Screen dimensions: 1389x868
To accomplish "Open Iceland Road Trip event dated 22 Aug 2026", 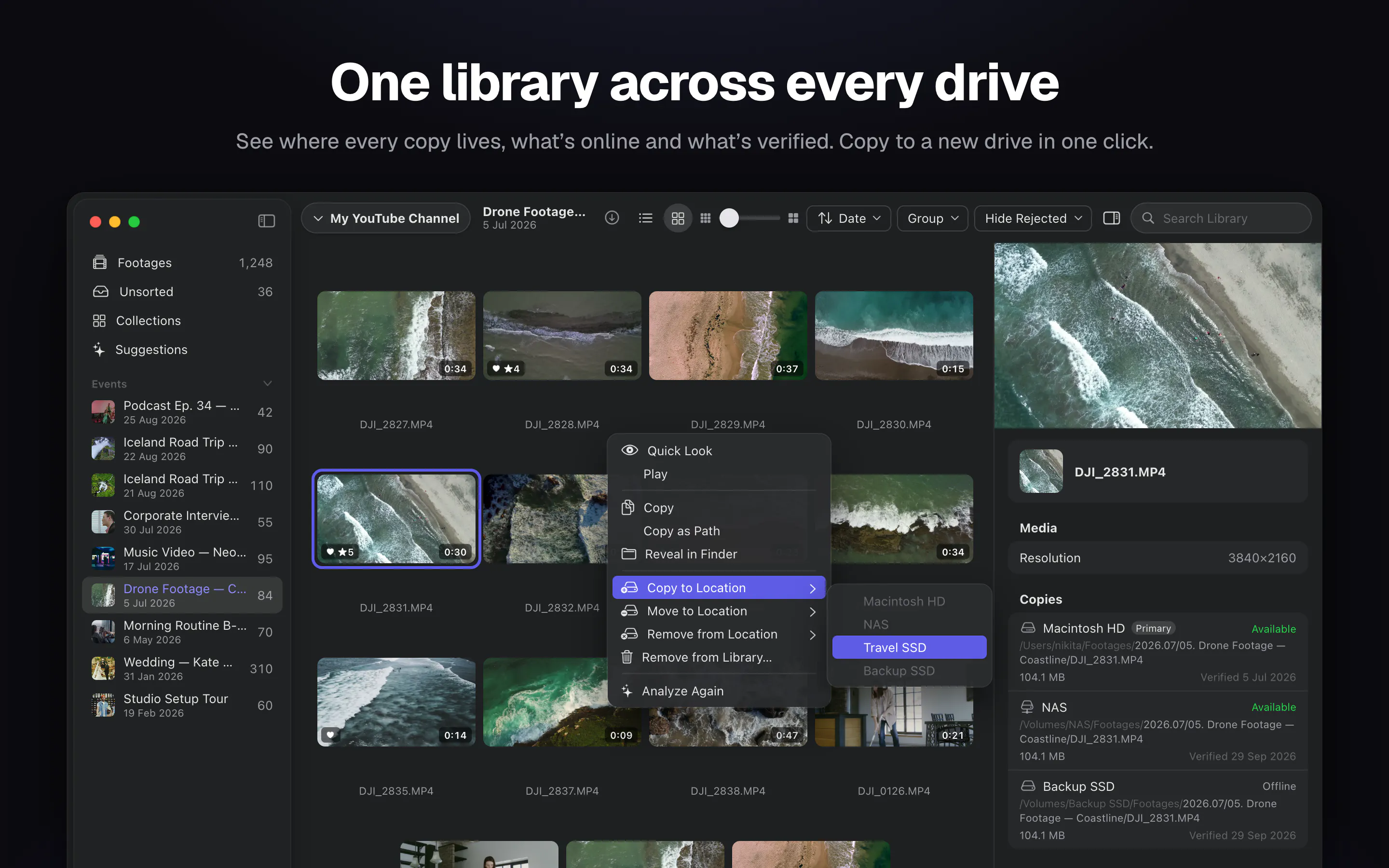I will click(x=182, y=449).
